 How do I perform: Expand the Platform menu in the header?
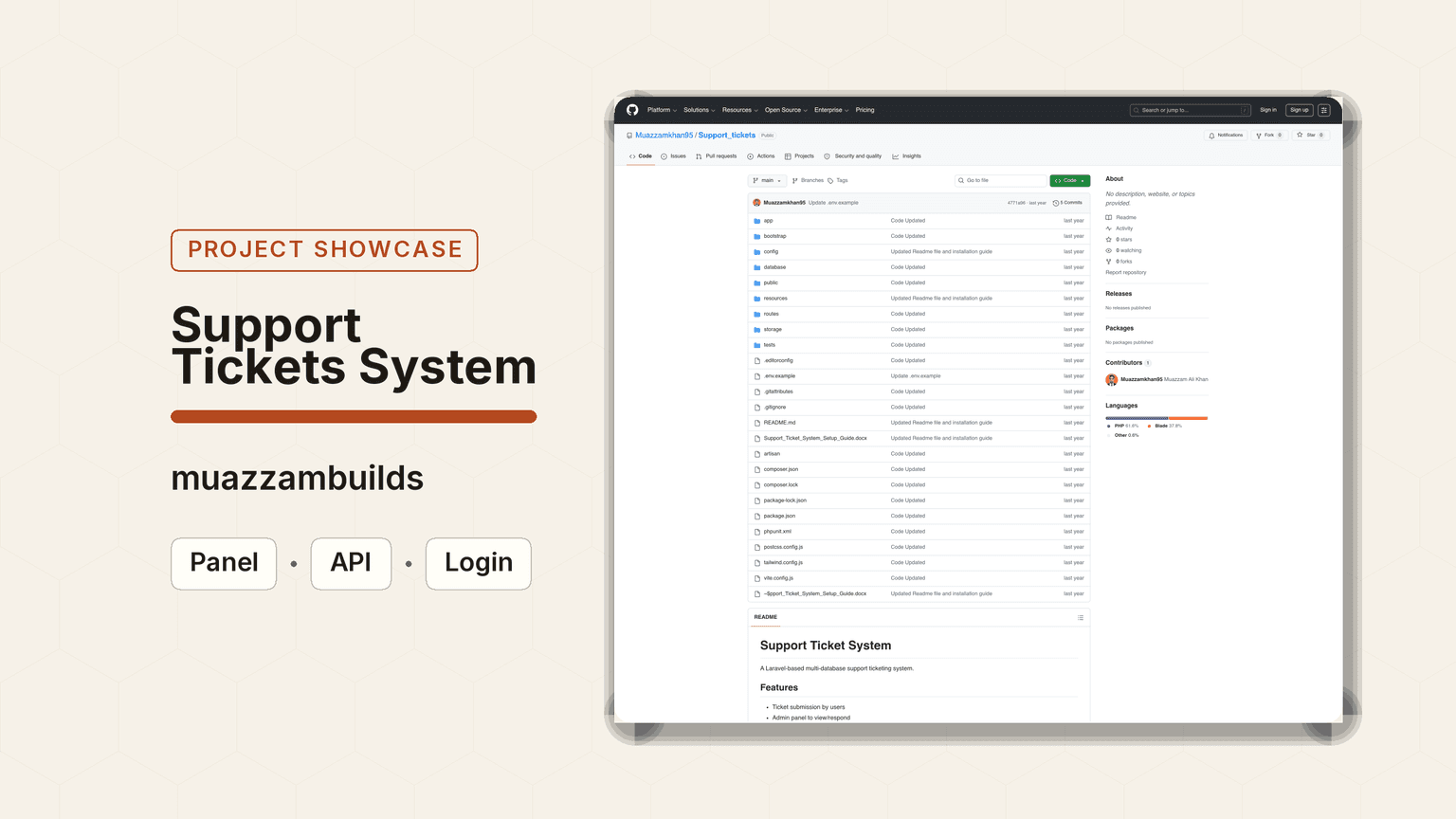pyautogui.click(x=662, y=110)
